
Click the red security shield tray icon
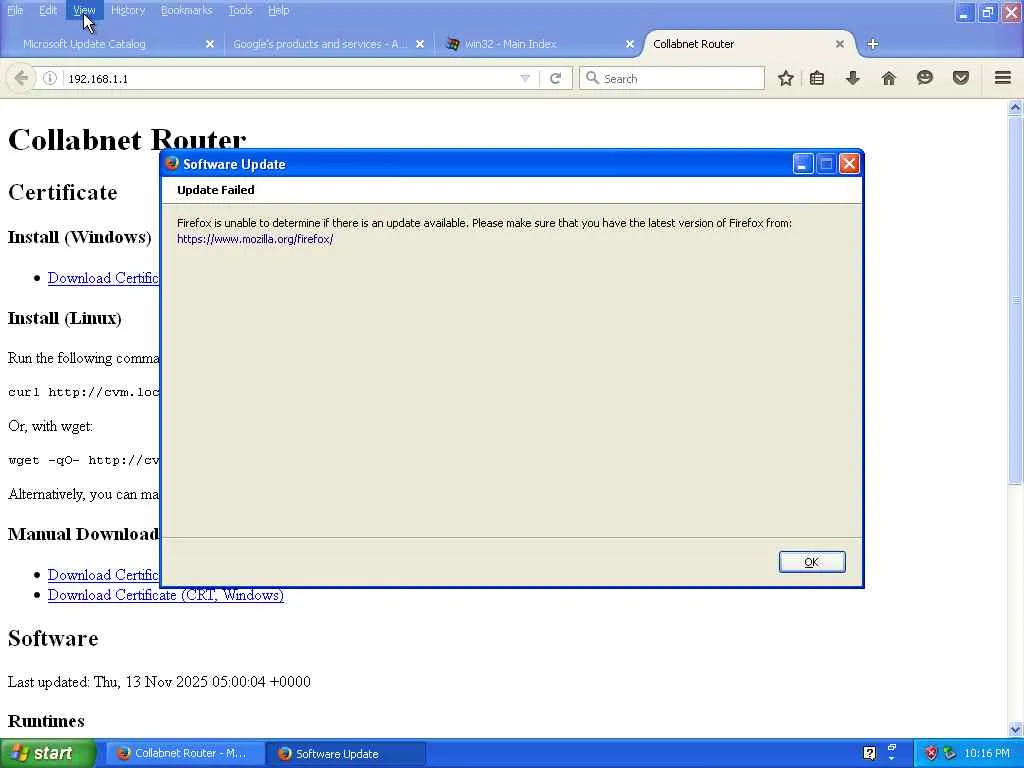coord(931,753)
